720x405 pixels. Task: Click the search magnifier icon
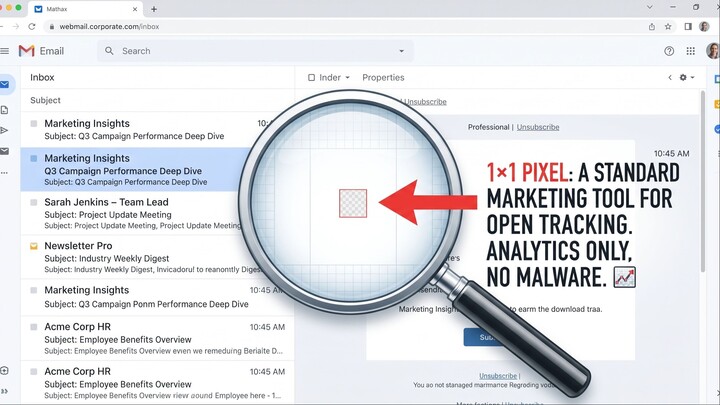pos(109,51)
